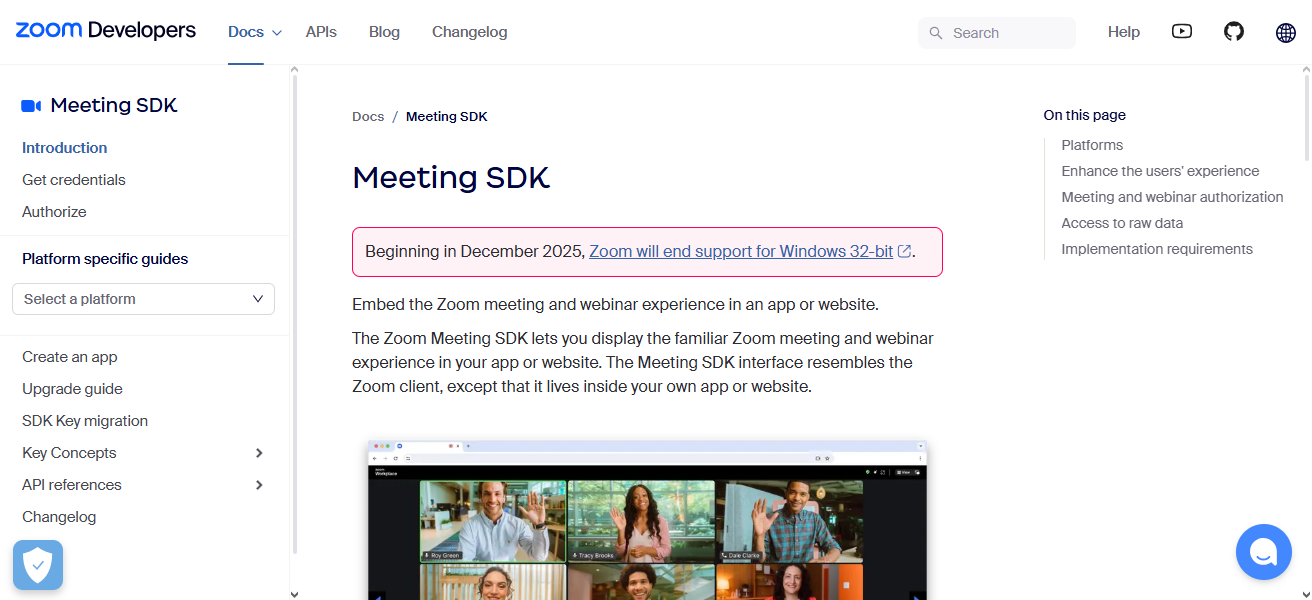Select the APIs menu item
Screen dimensions: 1312x600
321,31
